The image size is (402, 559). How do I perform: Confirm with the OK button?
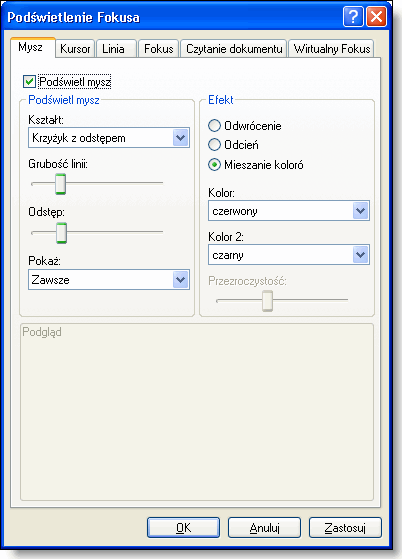coord(183,528)
